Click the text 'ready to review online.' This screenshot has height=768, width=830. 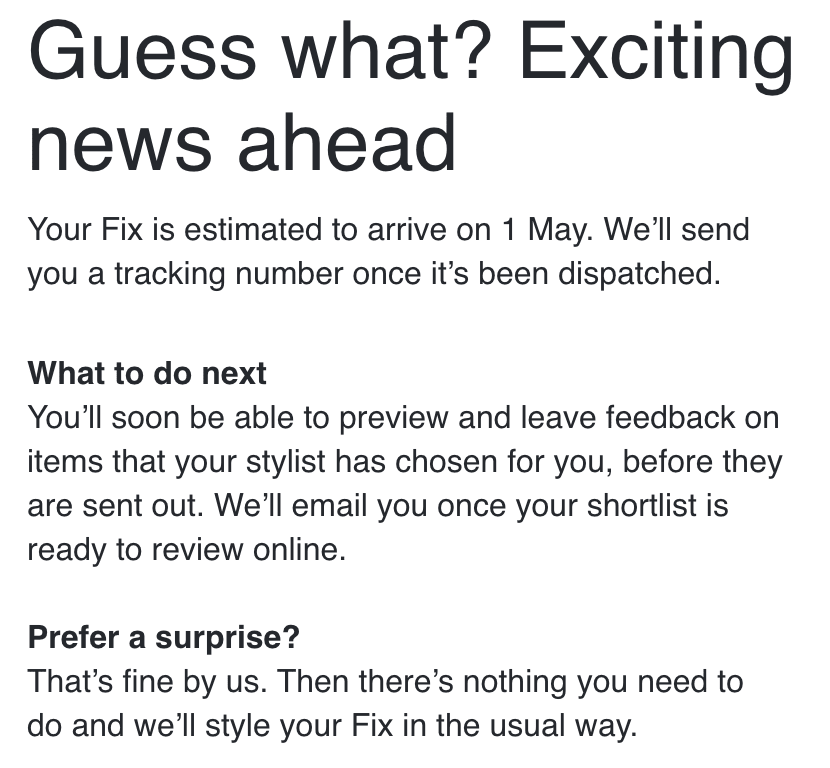point(186,550)
